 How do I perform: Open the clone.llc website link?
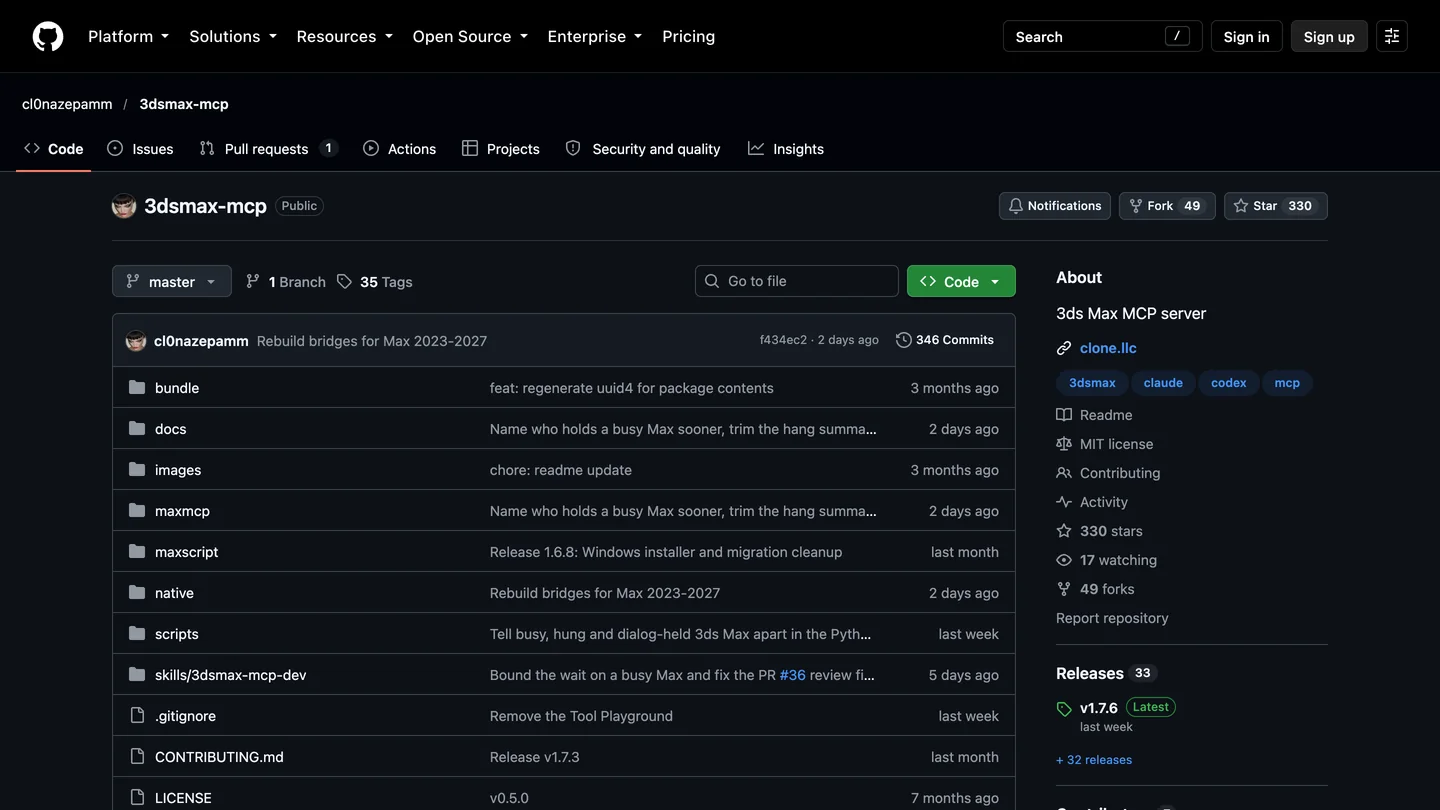1108,348
